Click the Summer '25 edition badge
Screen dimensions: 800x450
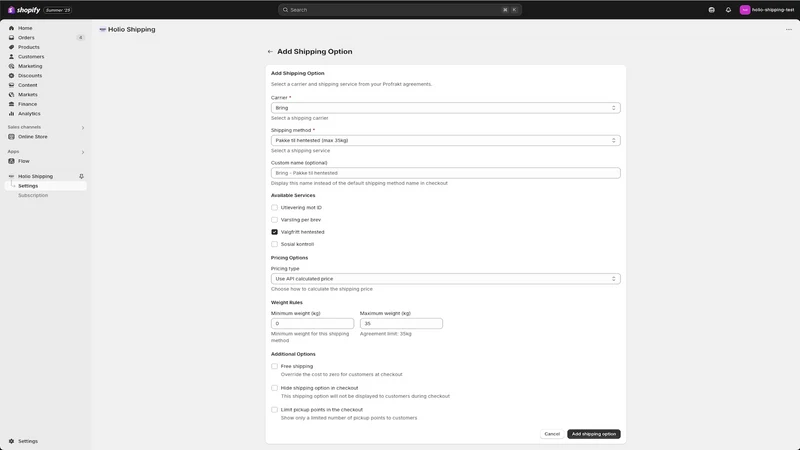click(58, 10)
